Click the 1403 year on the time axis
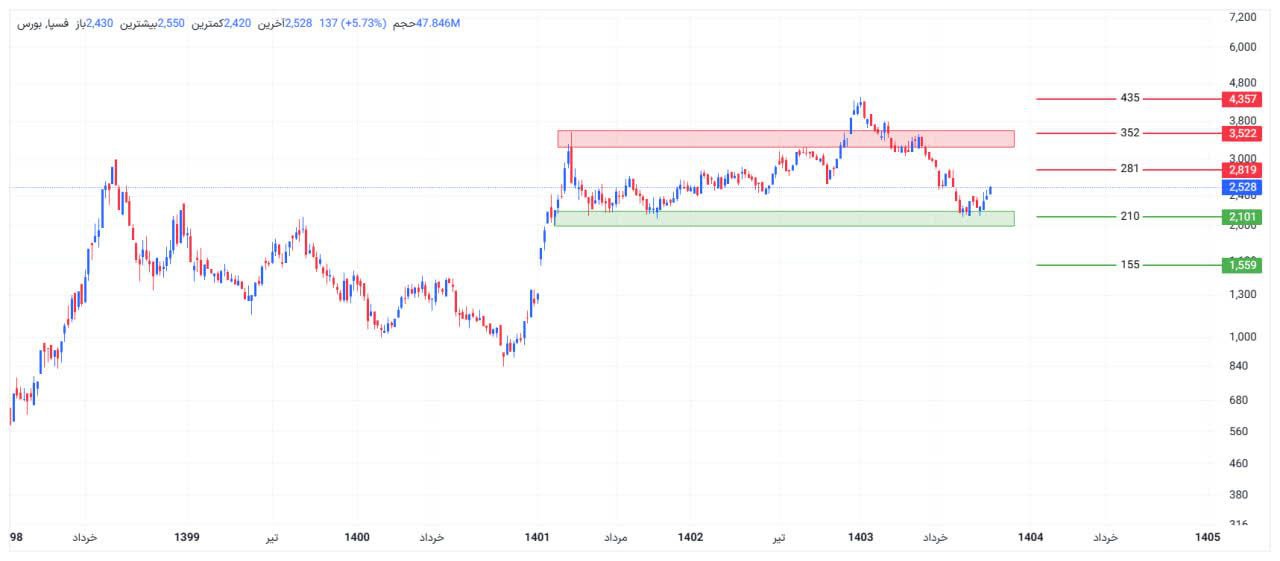 pos(860,537)
